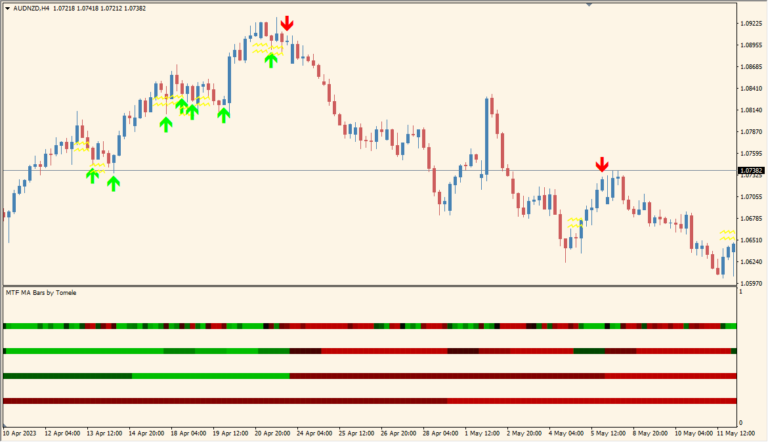Viewport: 768px width, 442px height.
Task: Click the yellow wave marker at far right edge
Action: pos(727,235)
